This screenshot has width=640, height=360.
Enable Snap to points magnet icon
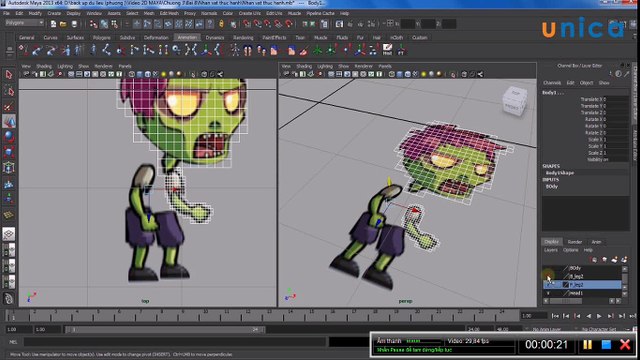tap(268, 24)
